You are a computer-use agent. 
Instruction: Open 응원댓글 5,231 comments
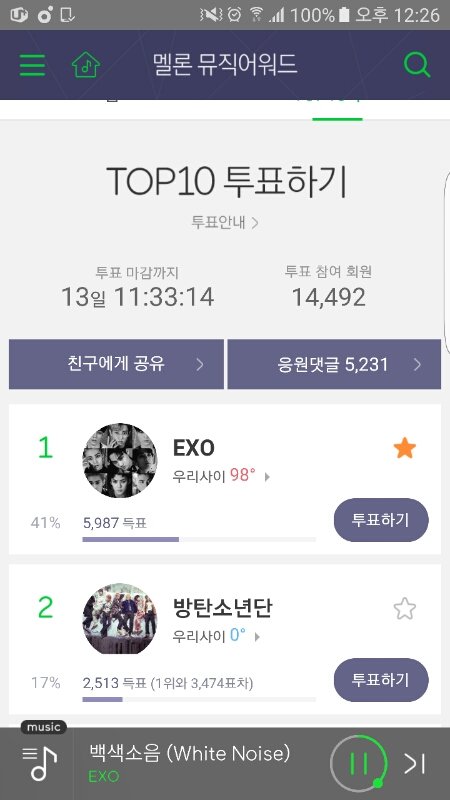pos(334,364)
